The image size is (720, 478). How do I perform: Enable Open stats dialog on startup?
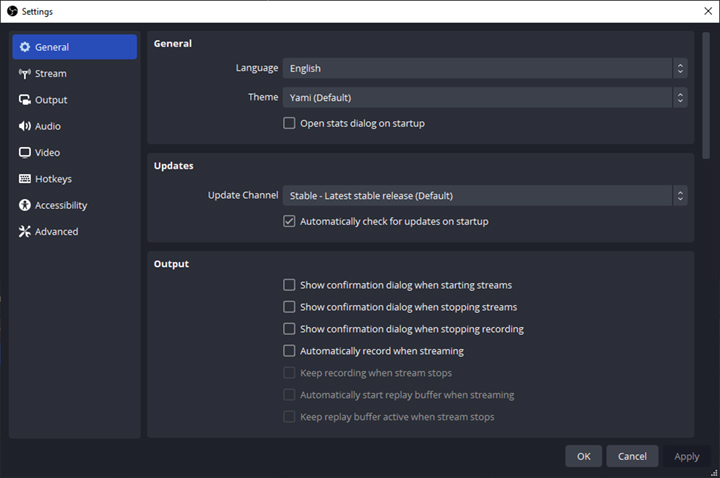point(290,124)
